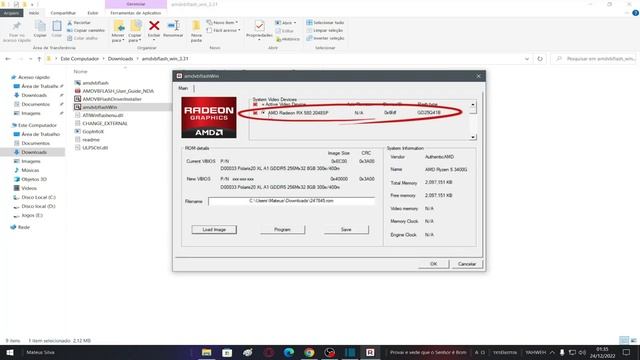Click the Program button

click(x=282, y=230)
